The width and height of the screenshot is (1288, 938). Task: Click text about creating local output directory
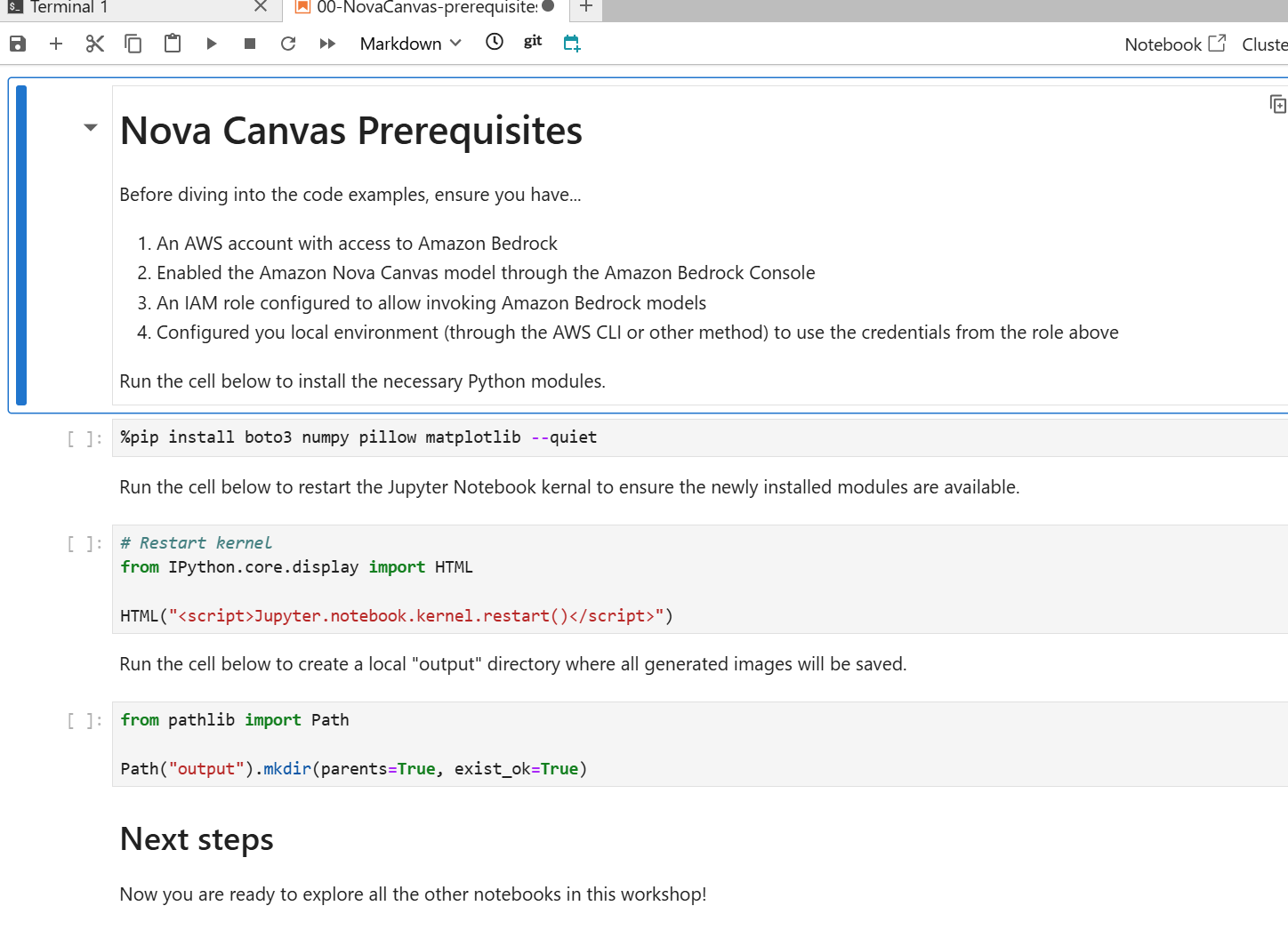pos(513,664)
